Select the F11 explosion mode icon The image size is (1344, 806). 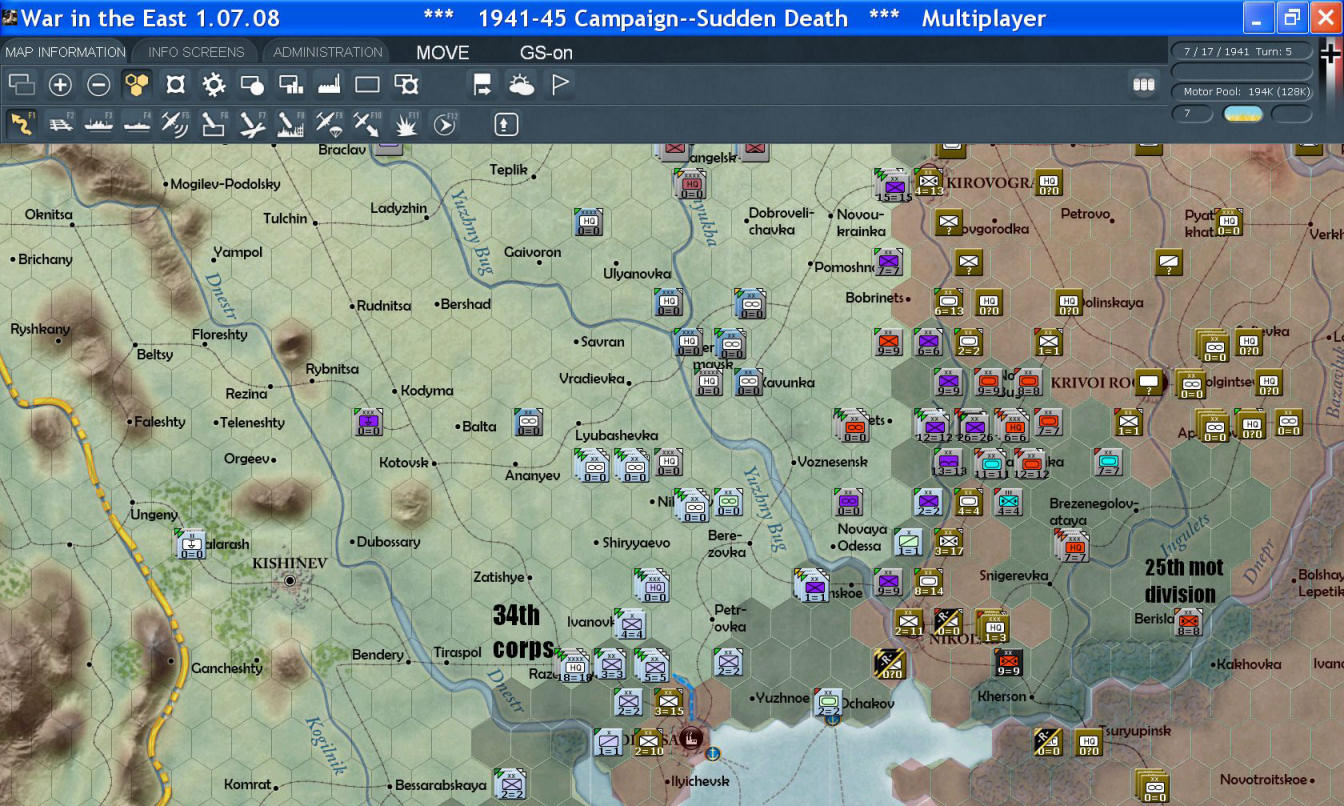click(406, 123)
